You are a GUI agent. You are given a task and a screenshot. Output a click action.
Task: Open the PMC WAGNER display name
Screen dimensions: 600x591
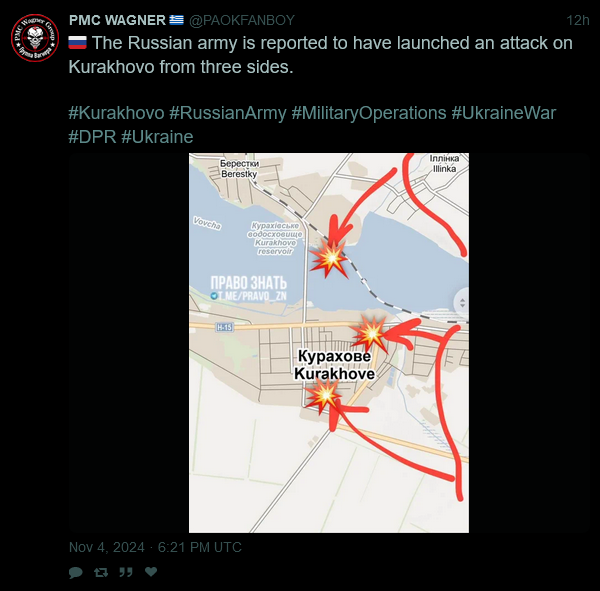point(117,20)
